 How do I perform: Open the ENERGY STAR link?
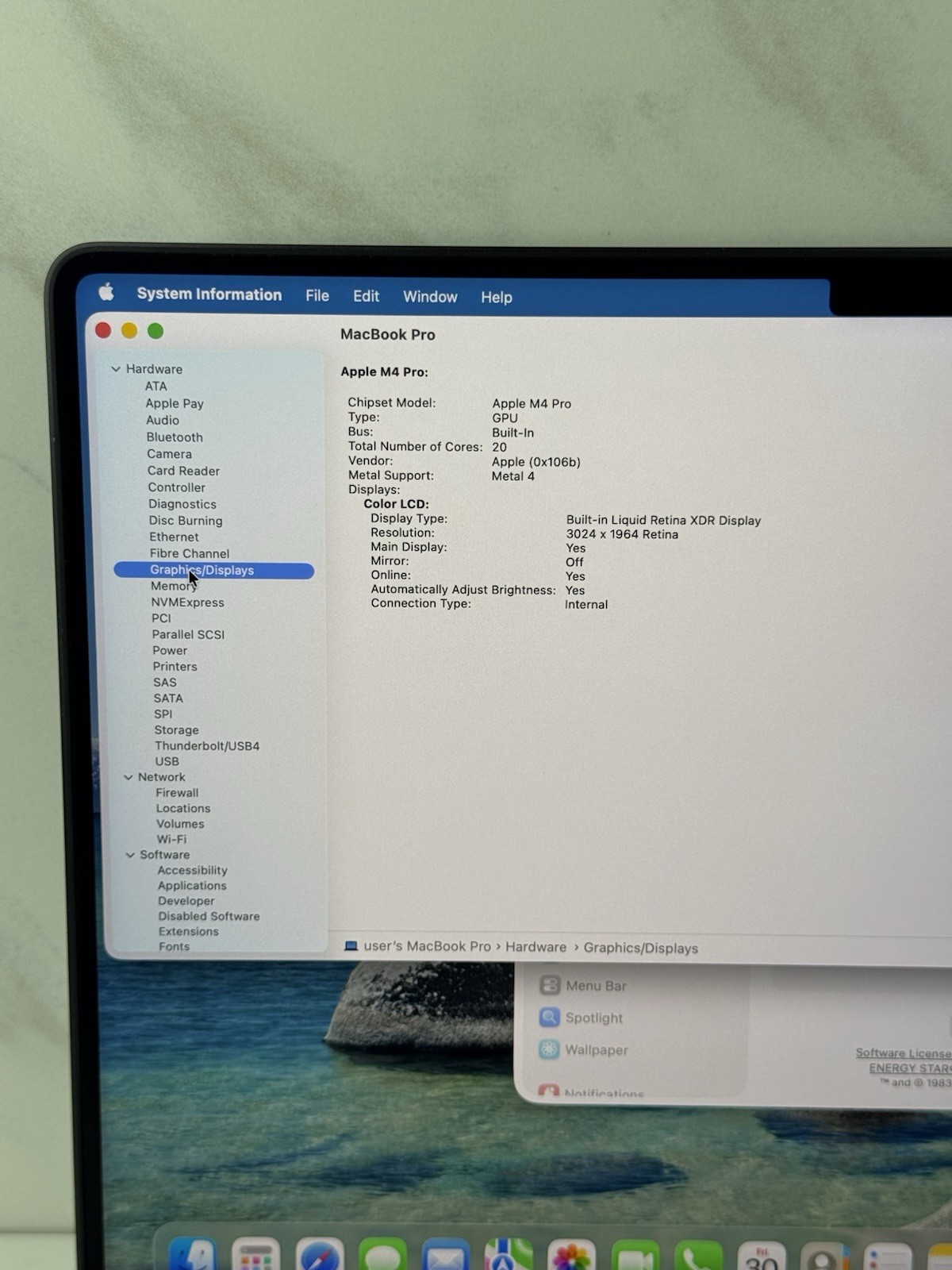click(x=910, y=1068)
